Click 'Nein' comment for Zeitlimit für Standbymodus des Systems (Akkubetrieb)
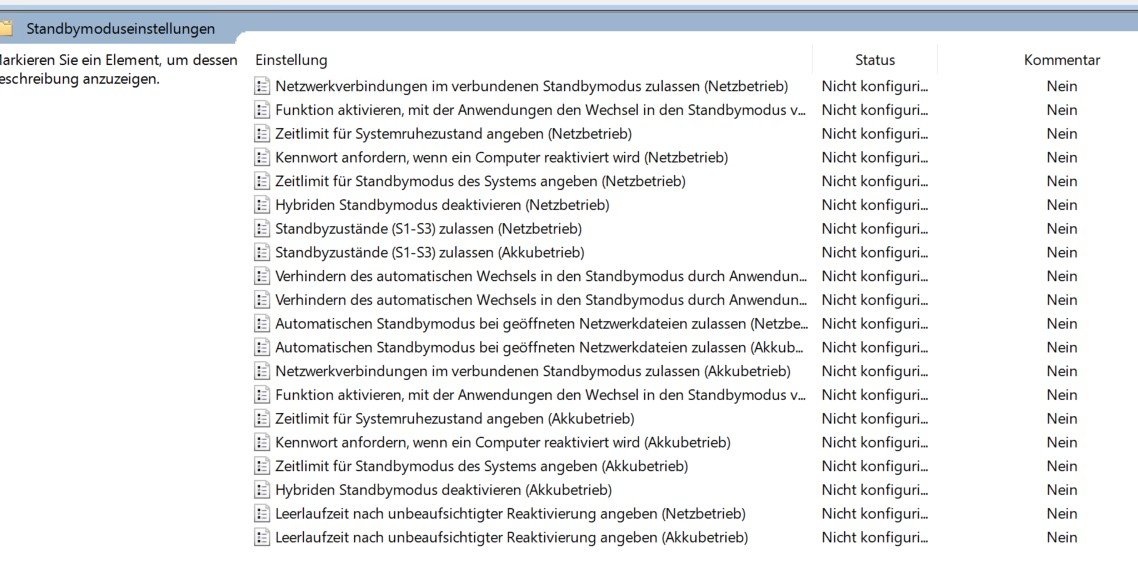Screen dimensions: 1138x567 [1062, 466]
